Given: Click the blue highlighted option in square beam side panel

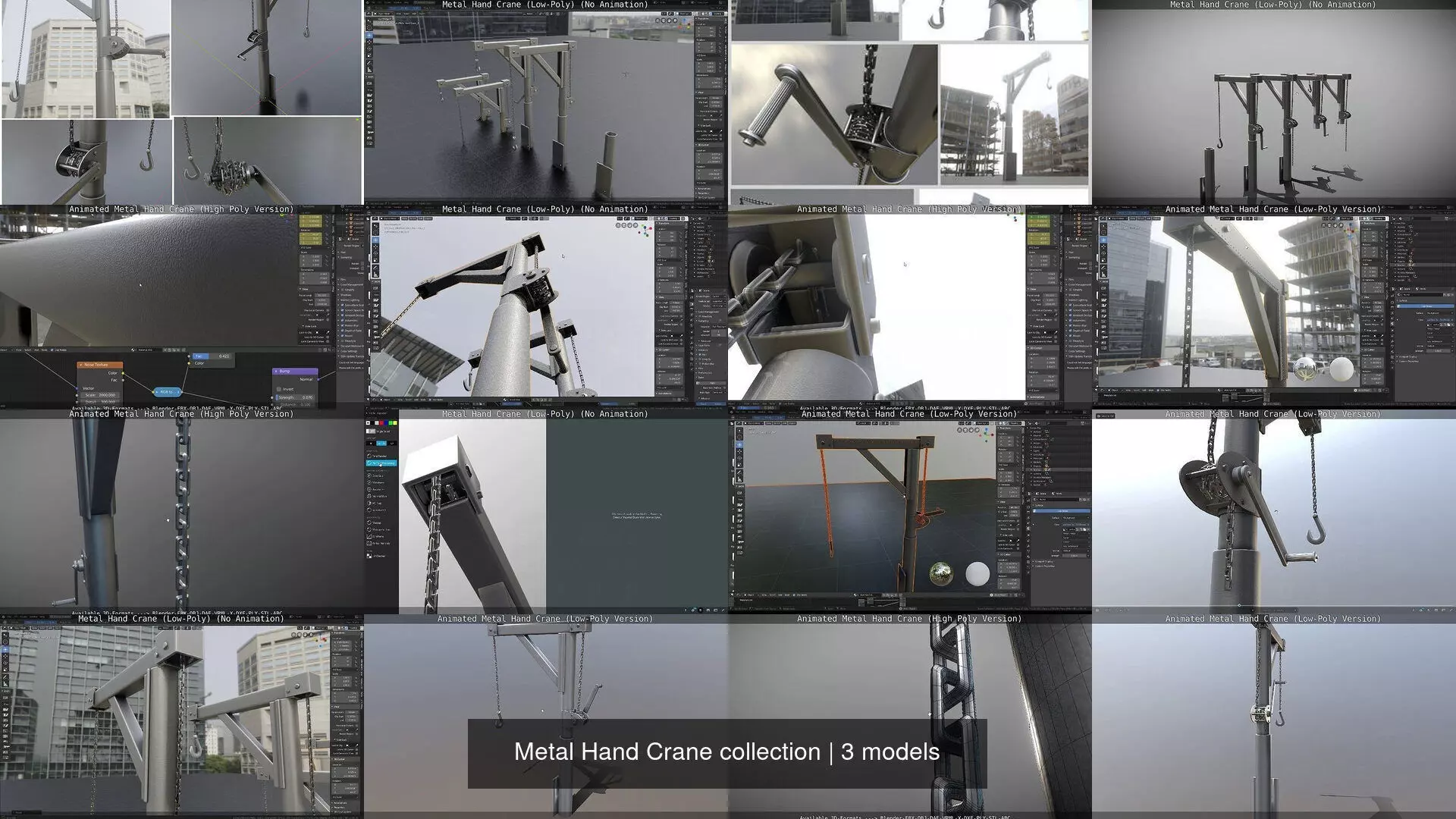Looking at the screenshot, I should click(x=381, y=463).
